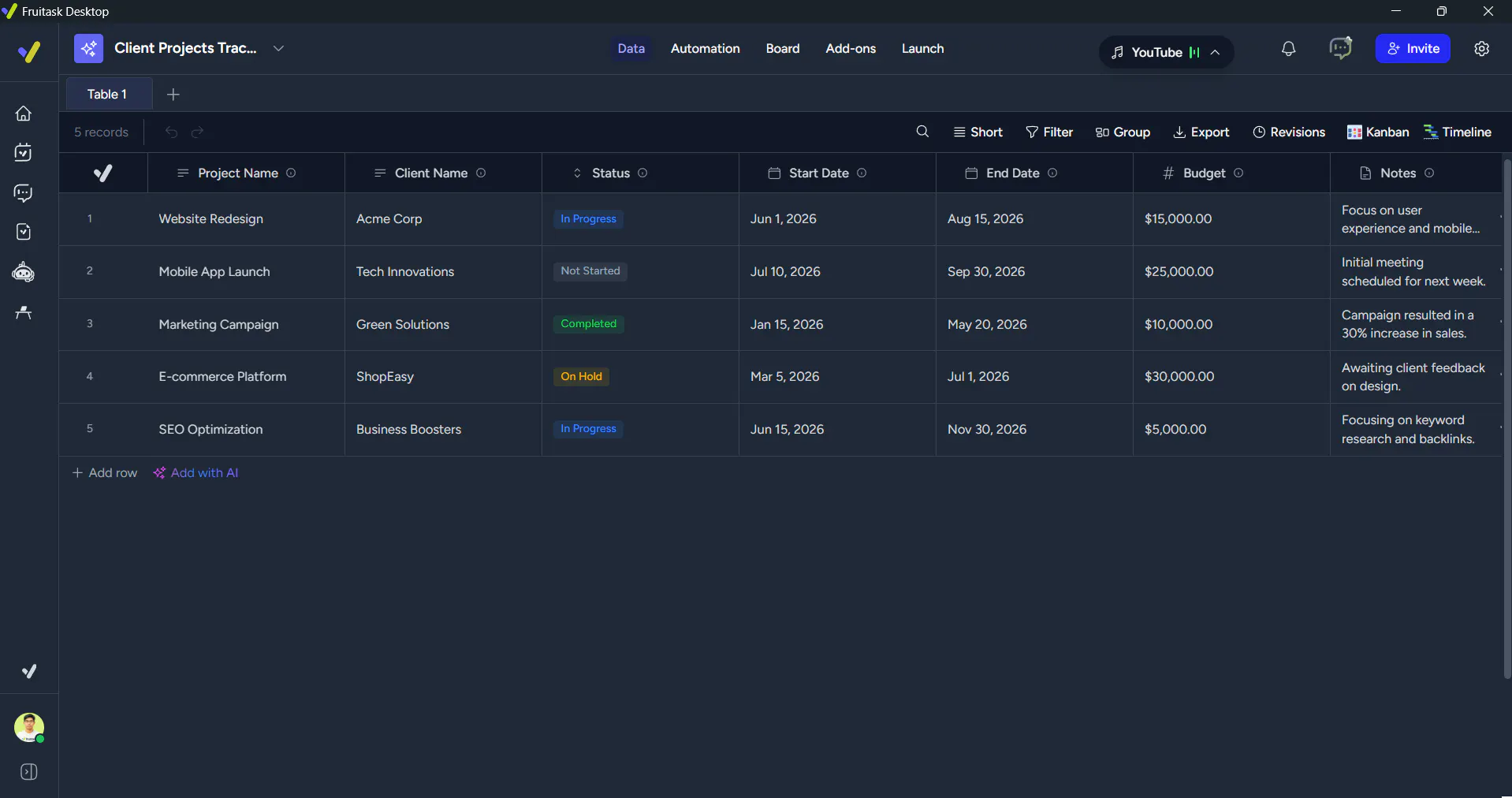Open the Launch tab

[x=922, y=48]
